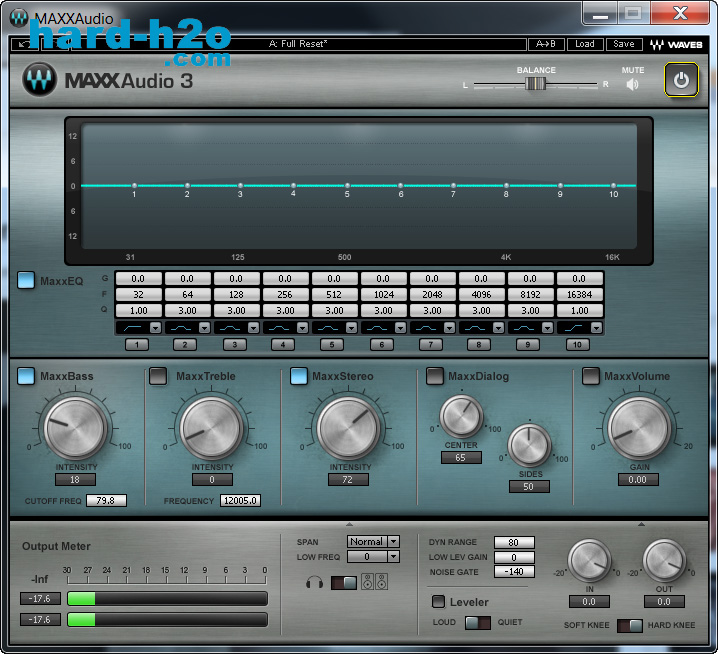Open band 10 filter type dropdown
718x654 pixels.
click(597, 328)
